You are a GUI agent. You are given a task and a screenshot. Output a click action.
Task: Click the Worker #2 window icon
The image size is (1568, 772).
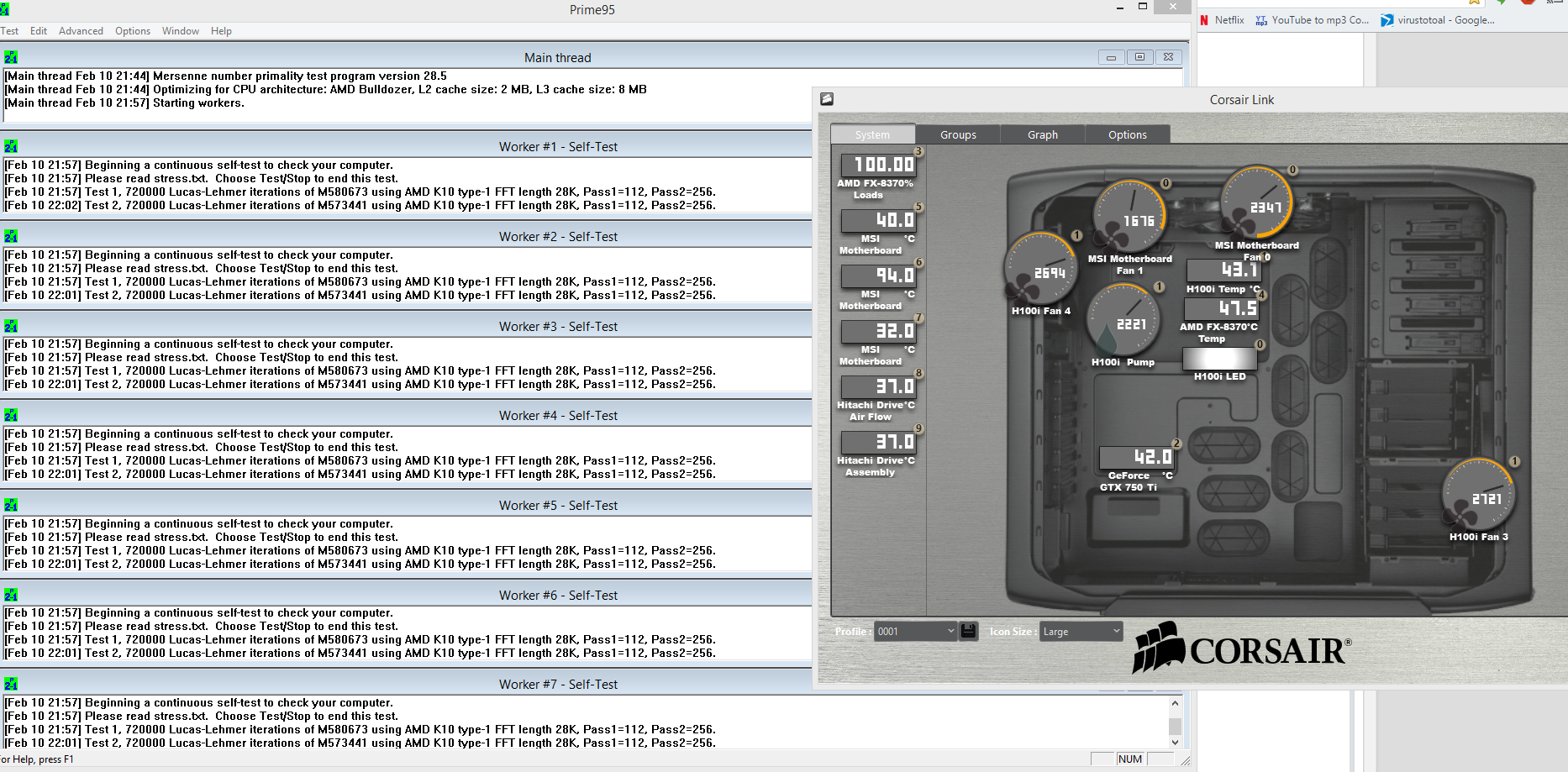[11, 236]
